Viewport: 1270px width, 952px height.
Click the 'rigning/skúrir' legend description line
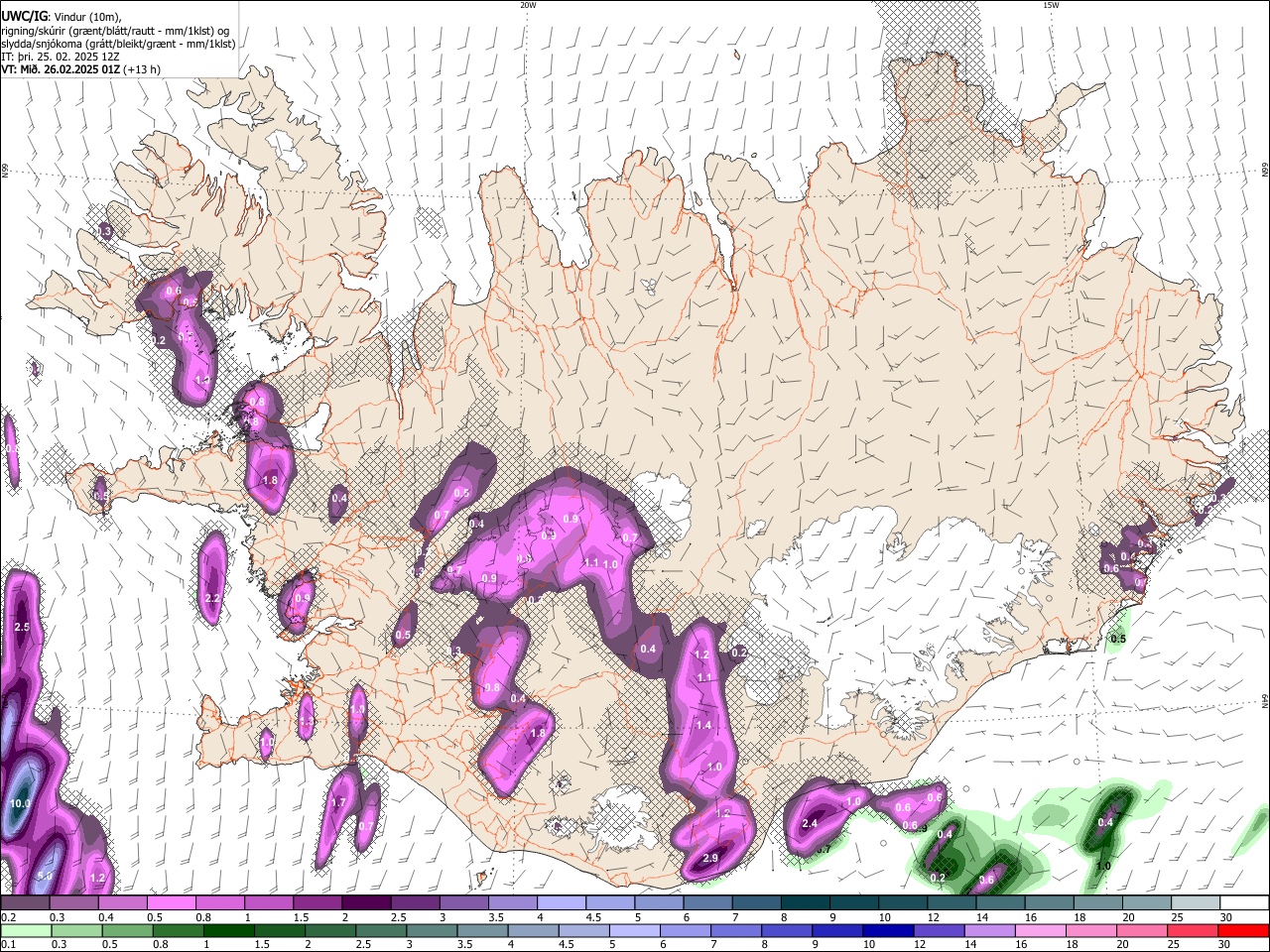[x=114, y=30]
